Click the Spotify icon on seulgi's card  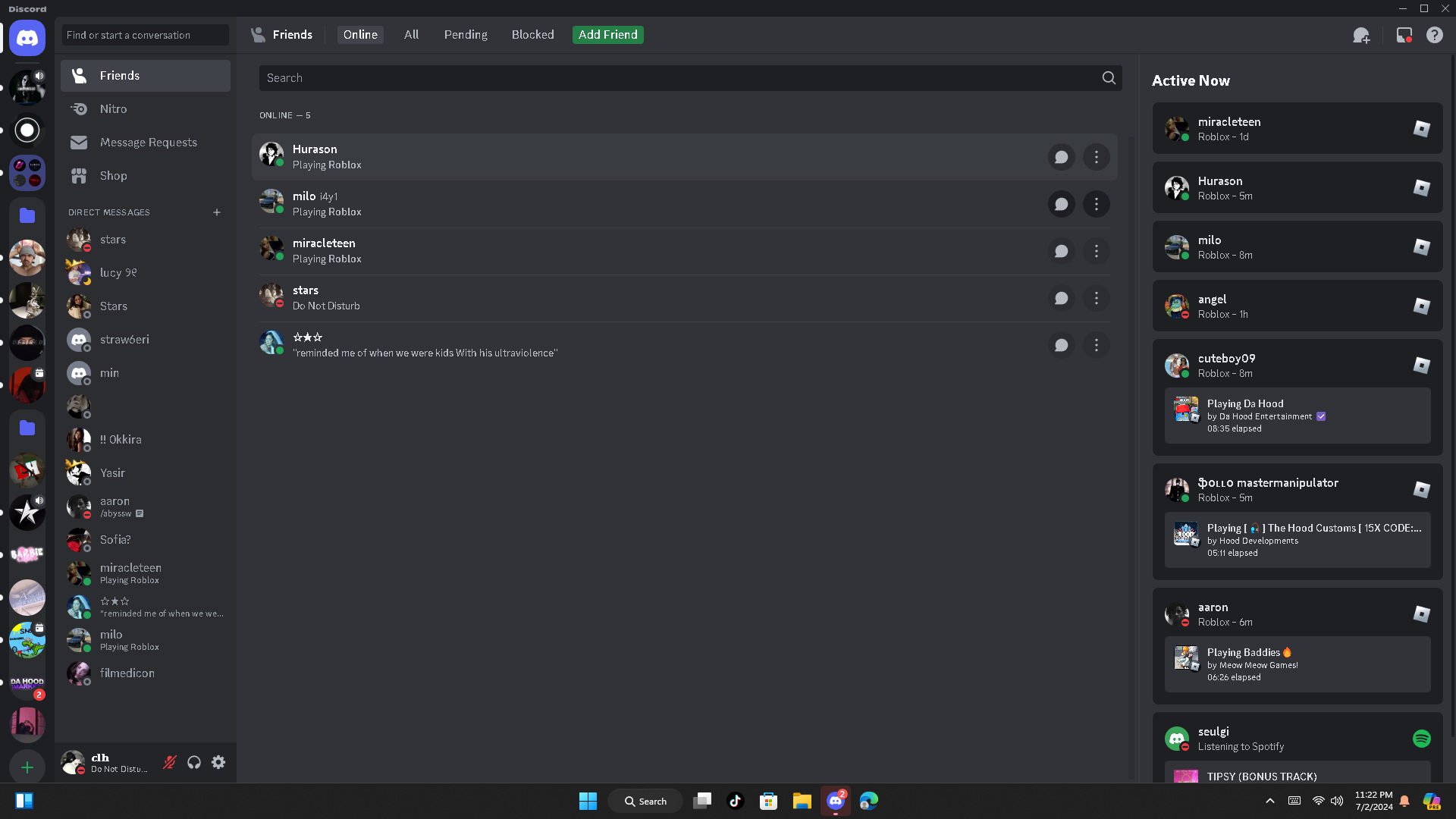click(1421, 739)
